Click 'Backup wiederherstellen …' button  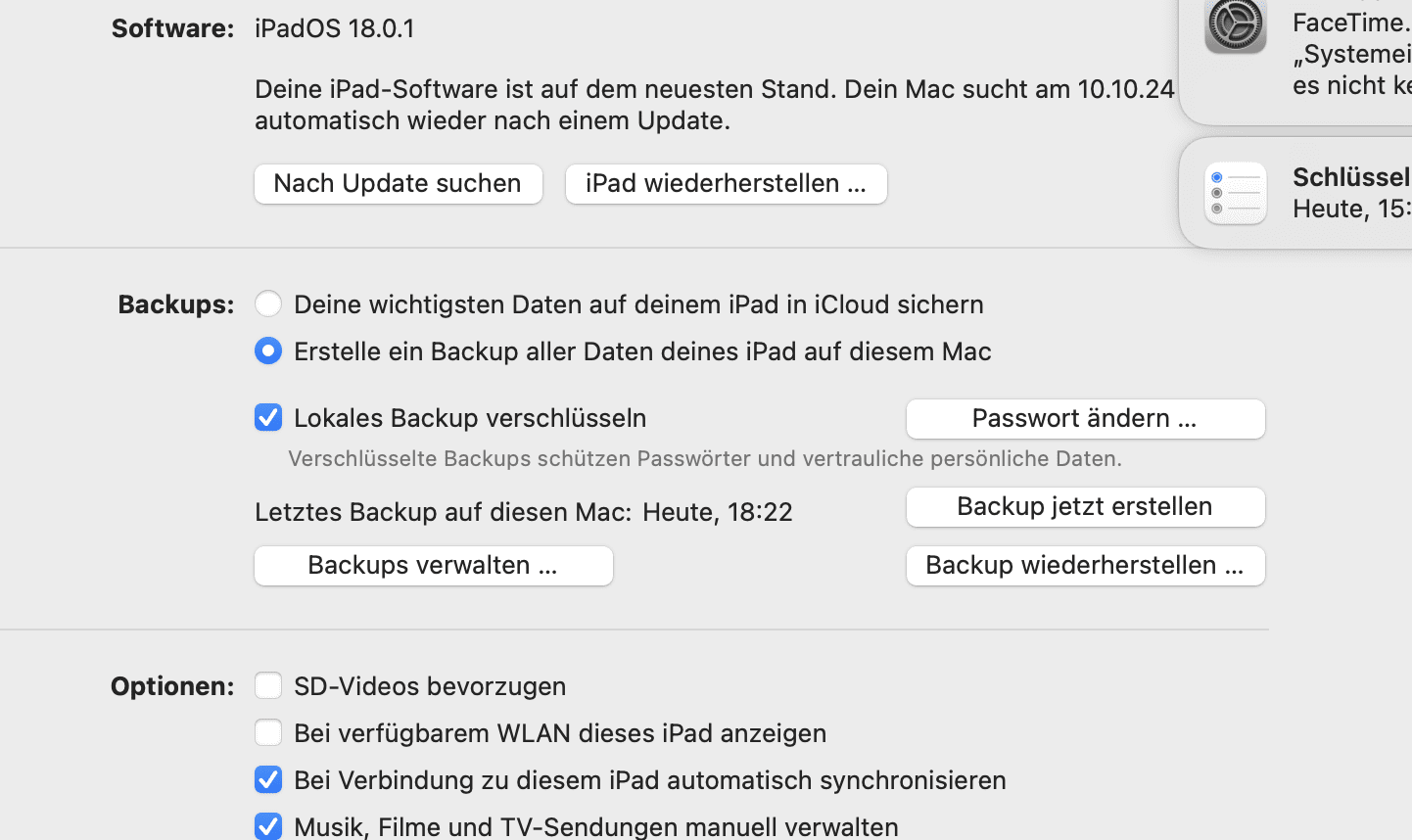pos(1085,566)
